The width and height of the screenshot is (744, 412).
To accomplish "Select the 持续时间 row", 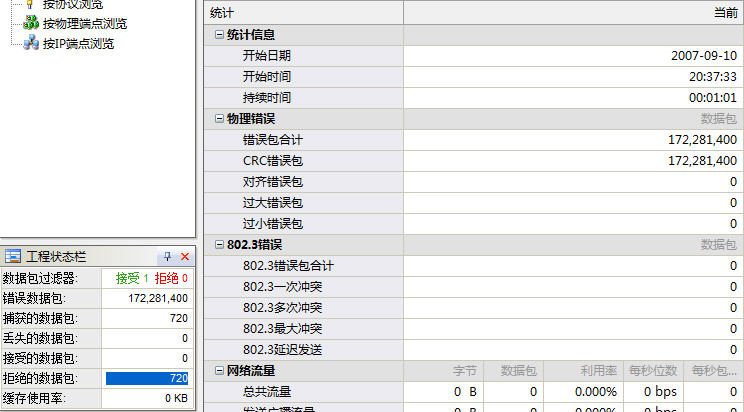I will [x=474, y=98].
